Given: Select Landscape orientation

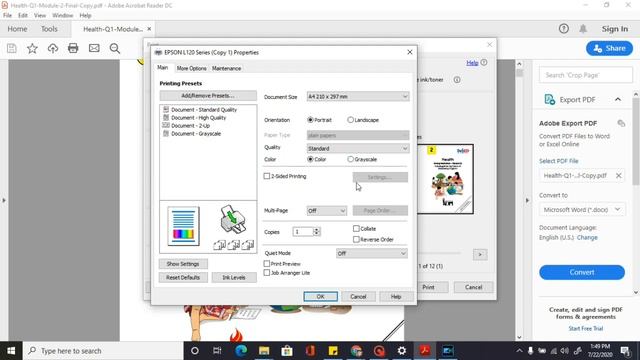Looking at the screenshot, I should [x=350, y=120].
